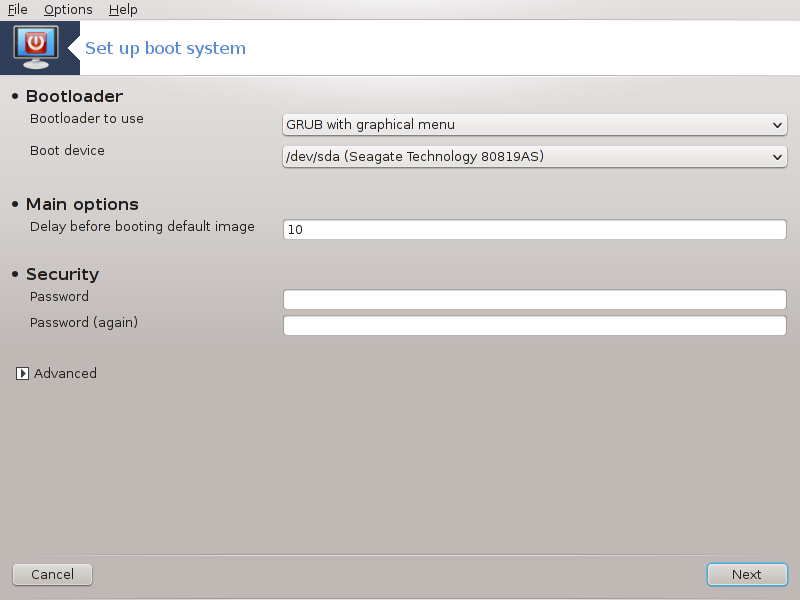Click into the Password (again) field
Screen dimensions: 800x600
[535, 326]
